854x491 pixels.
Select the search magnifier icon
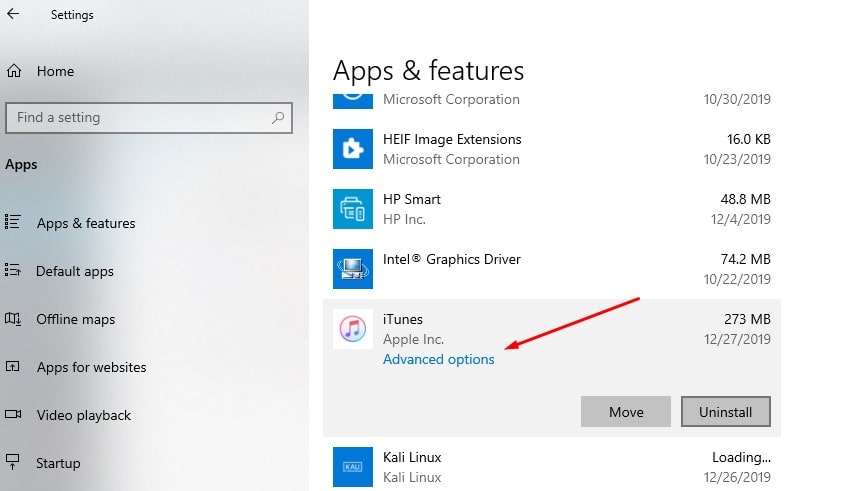(278, 118)
